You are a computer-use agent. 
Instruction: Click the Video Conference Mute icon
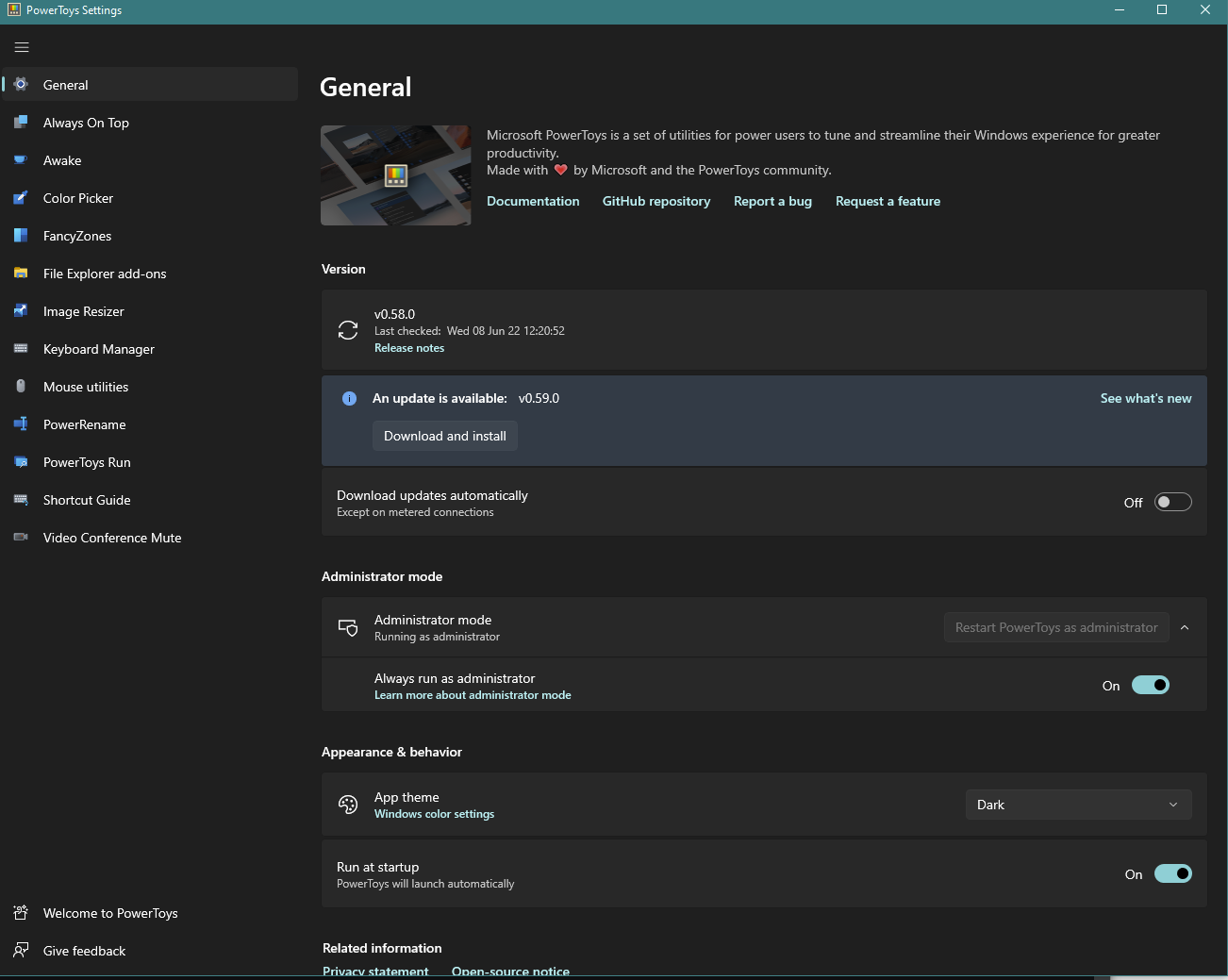(21, 537)
